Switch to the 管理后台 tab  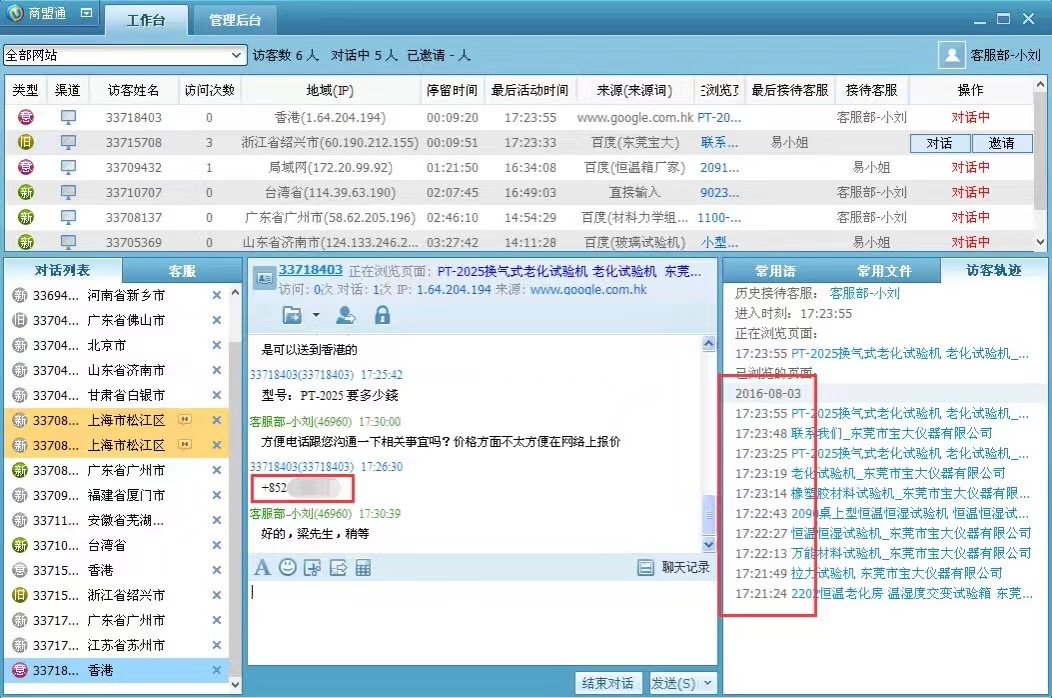tap(236, 20)
